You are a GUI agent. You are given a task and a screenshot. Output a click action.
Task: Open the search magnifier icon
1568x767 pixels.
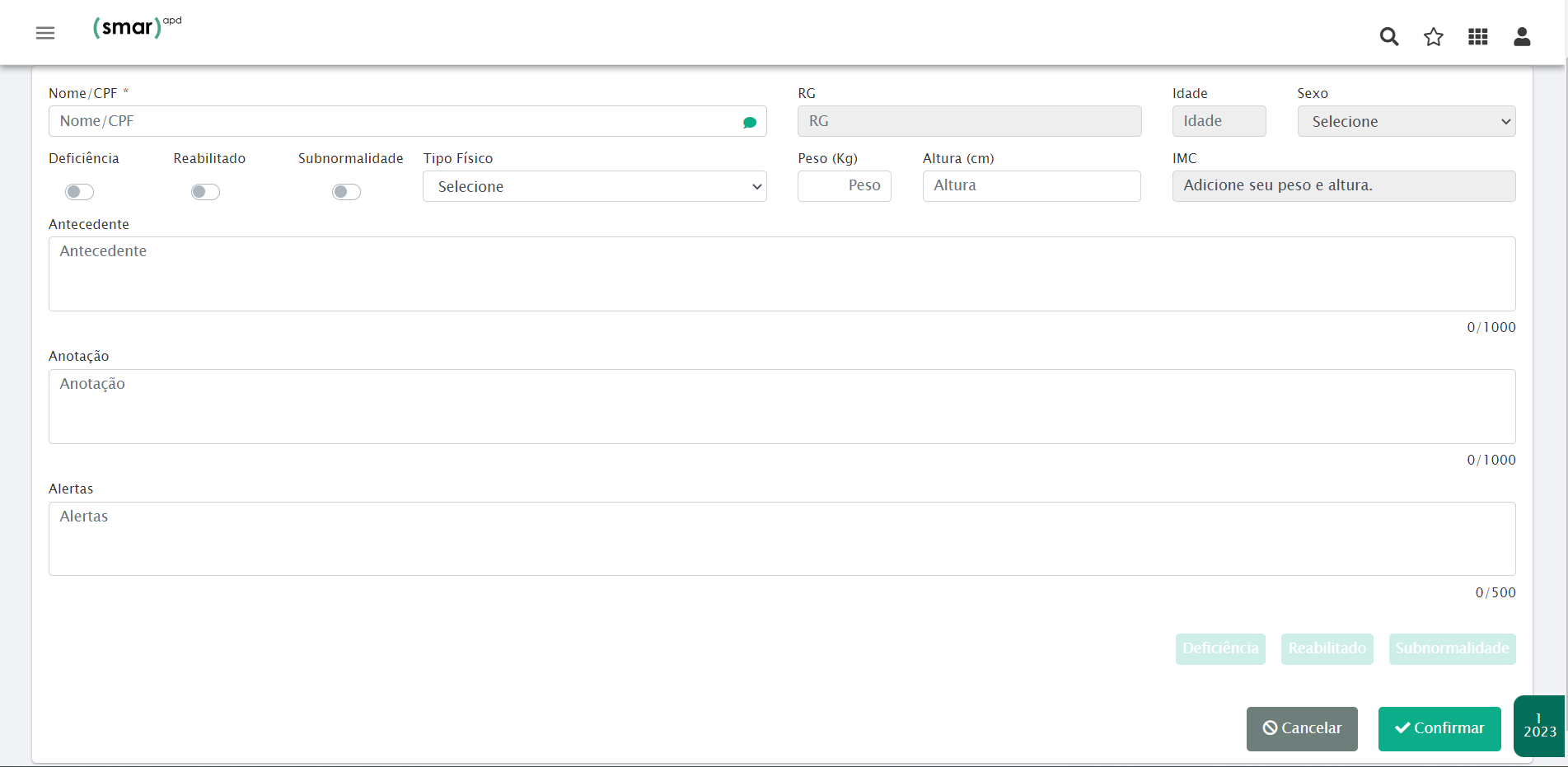coord(1389,36)
